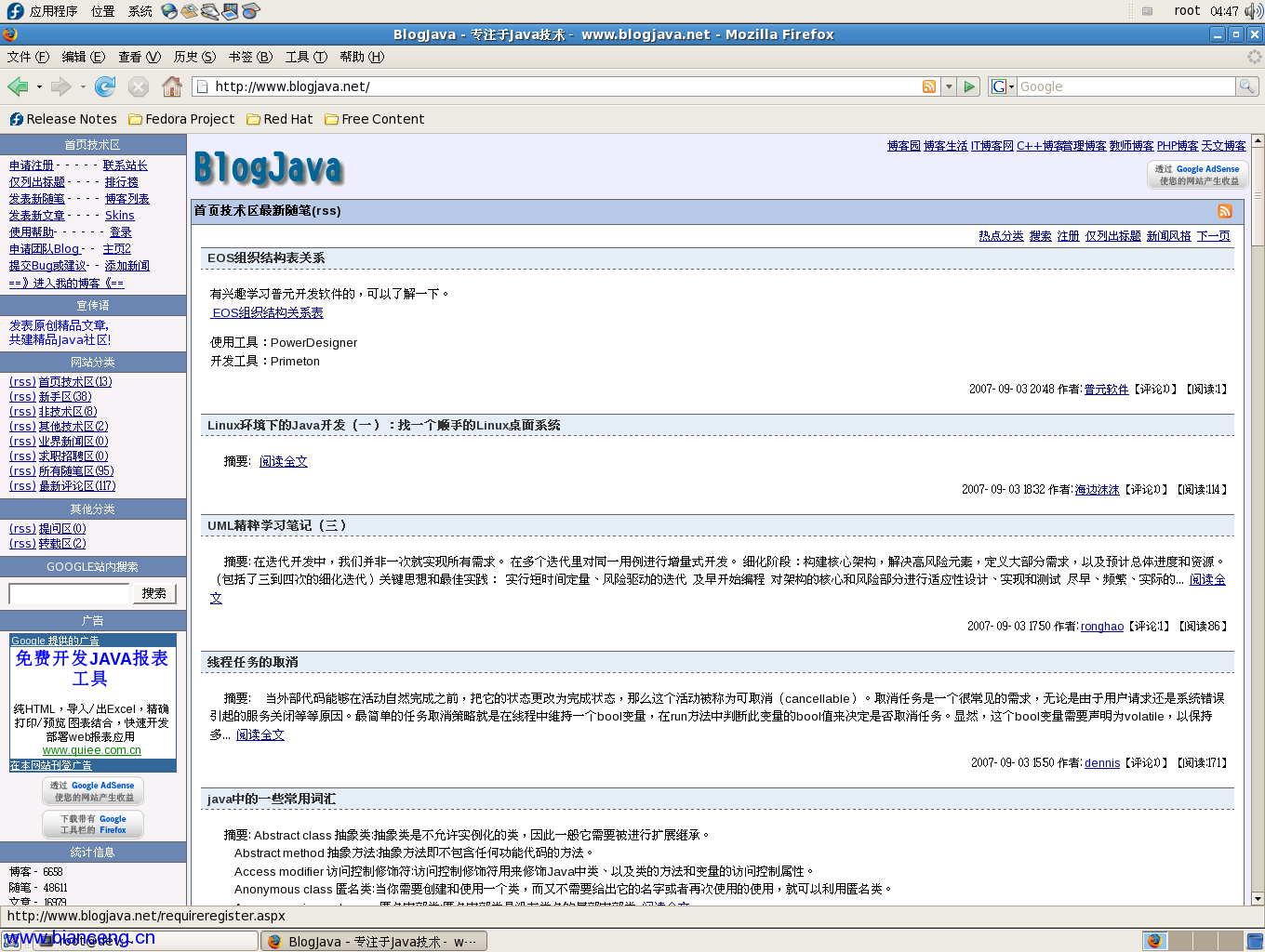
Task: Open the 博客园 link in header
Action: pyautogui.click(x=903, y=146)
